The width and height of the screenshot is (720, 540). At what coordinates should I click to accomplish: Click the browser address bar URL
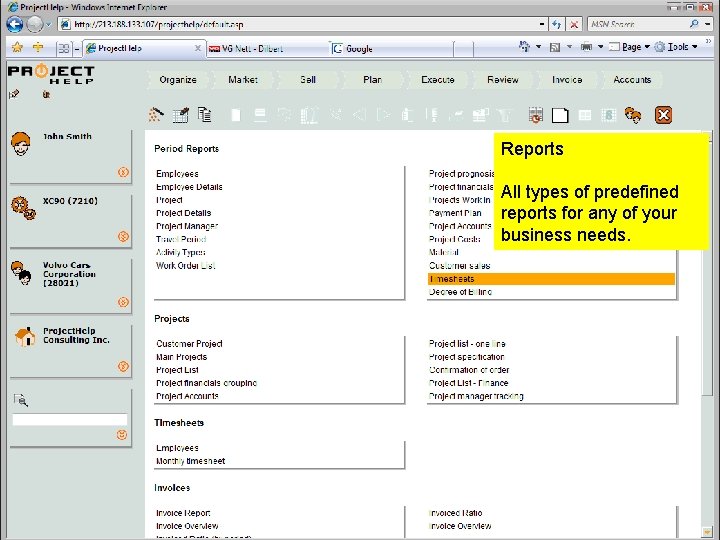(159, 24)
